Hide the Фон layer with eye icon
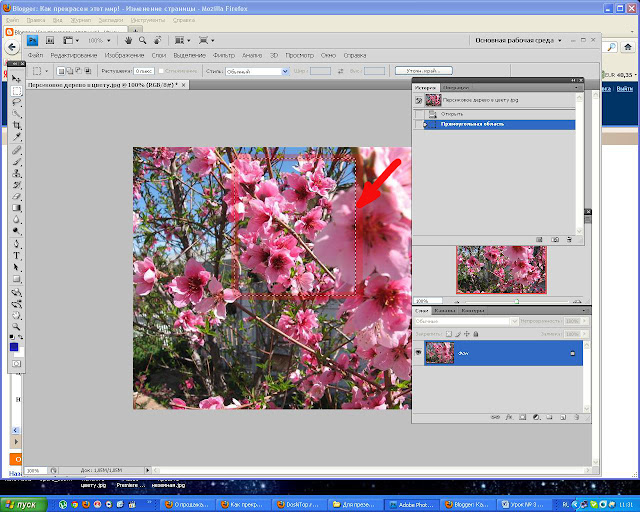This screenshot has height=512, width=640. coord(418,353)
